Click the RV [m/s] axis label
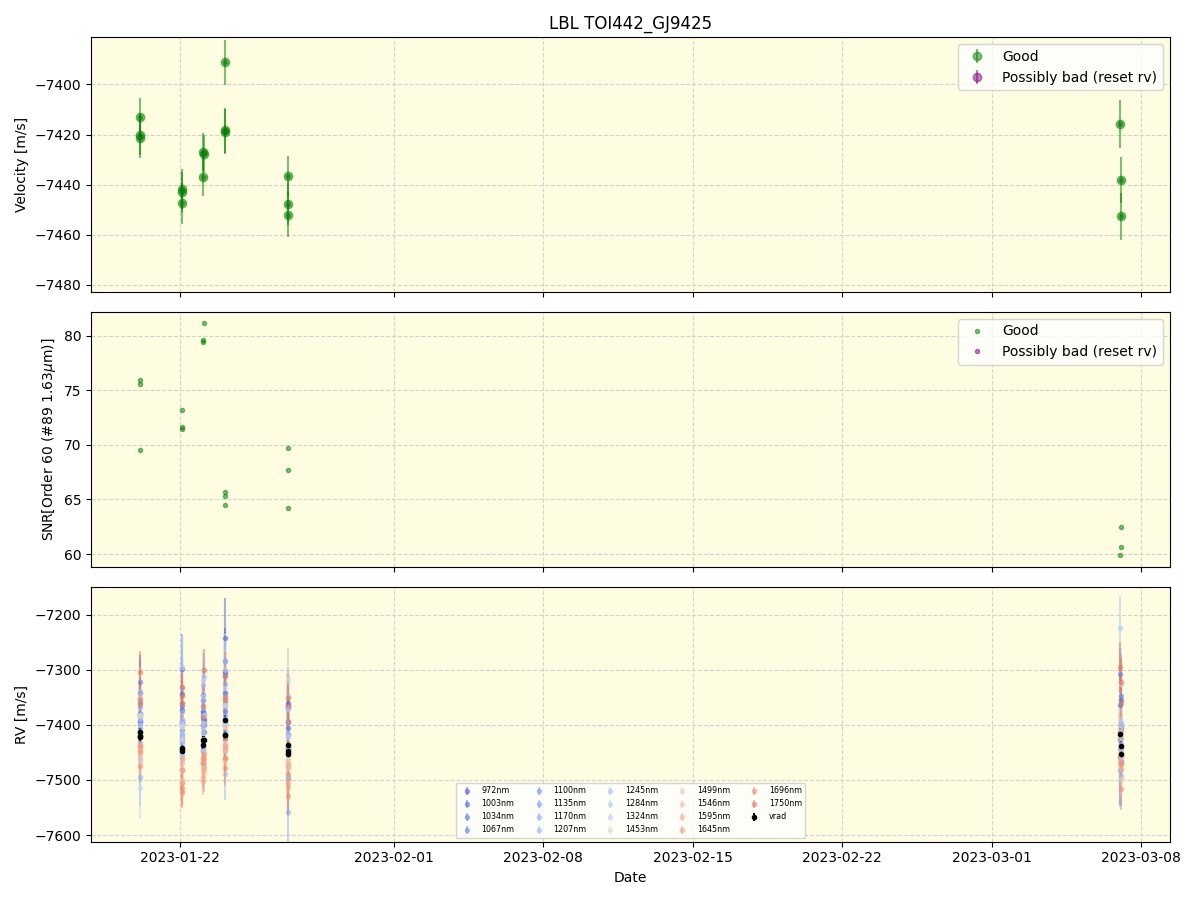The width and height of the screenshot is (1200, 900). coord(21,715)
